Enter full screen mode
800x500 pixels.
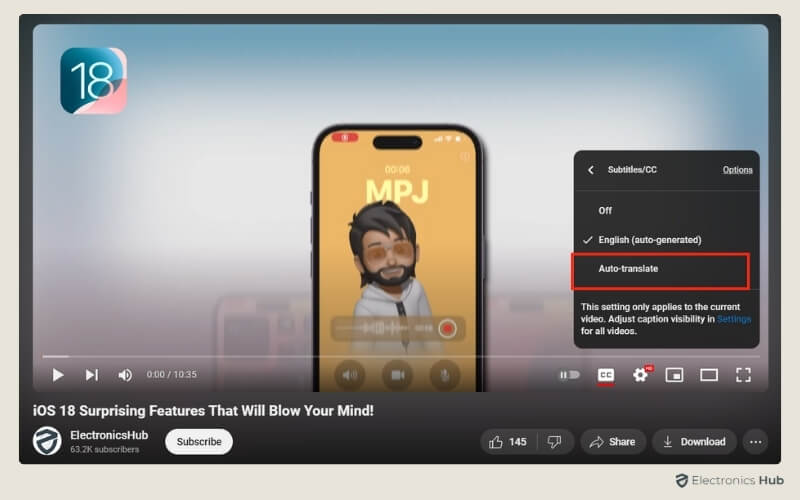pyautogui.click(x=743, y=375)
